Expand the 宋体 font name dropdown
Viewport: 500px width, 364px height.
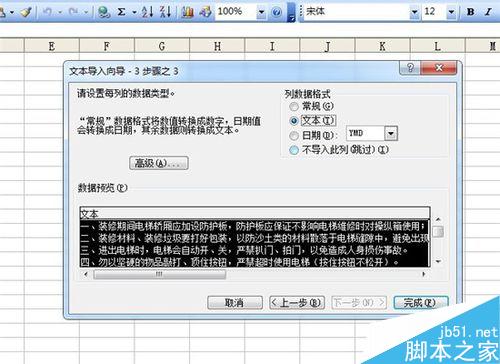pos(414,12)
